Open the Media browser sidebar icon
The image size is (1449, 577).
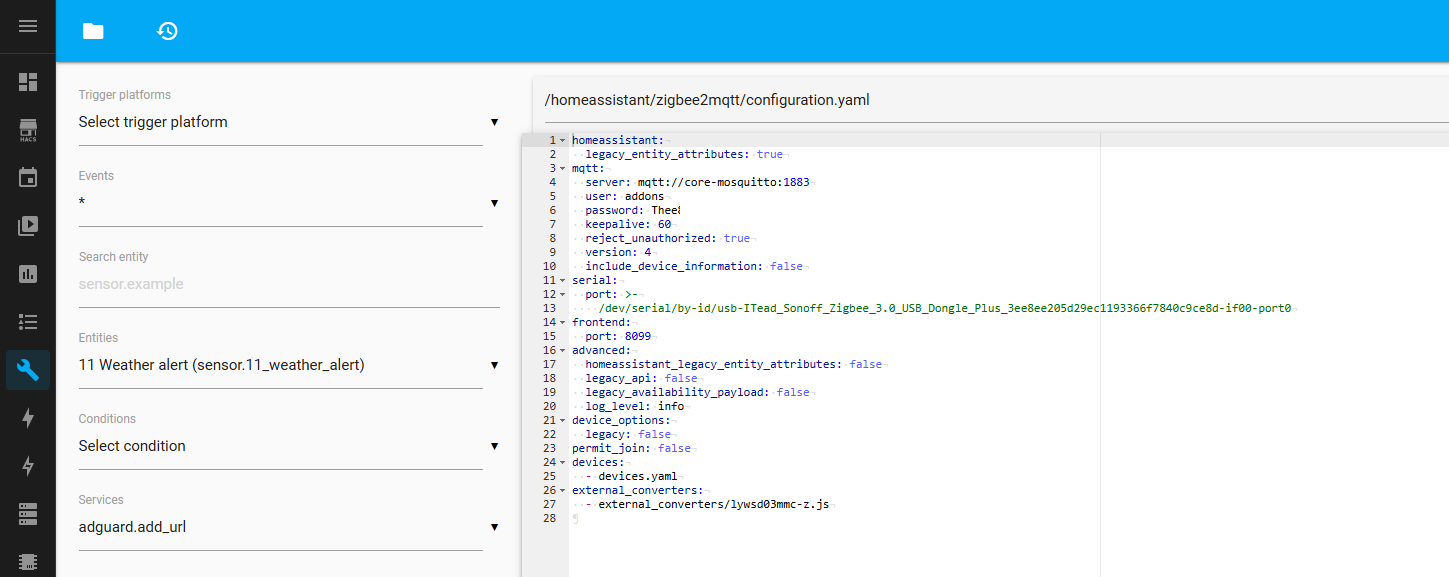[x=28, y=226]
